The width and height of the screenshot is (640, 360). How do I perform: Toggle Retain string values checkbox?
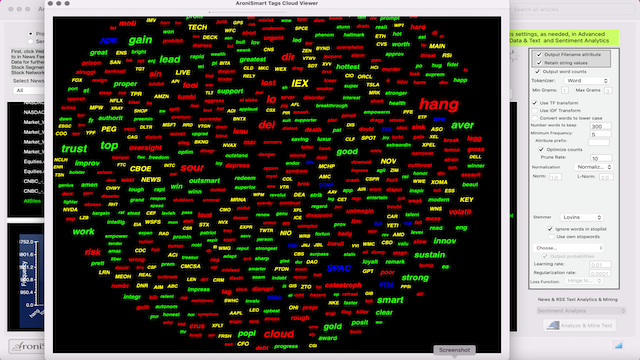point(539,63)
